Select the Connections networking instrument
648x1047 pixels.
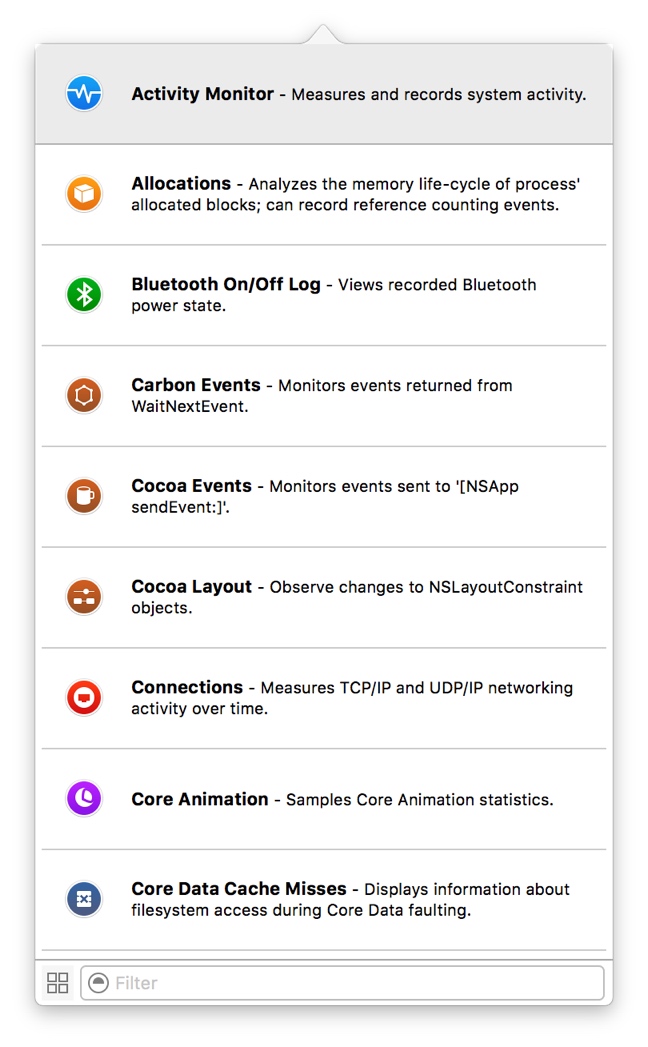187,688
